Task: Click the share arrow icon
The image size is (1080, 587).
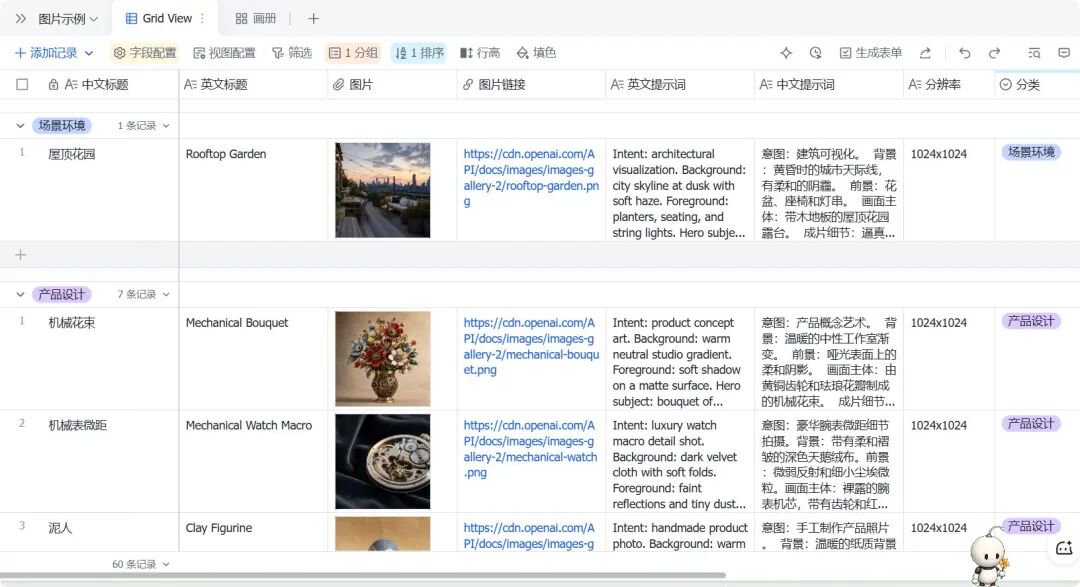Action: (925, 53)
